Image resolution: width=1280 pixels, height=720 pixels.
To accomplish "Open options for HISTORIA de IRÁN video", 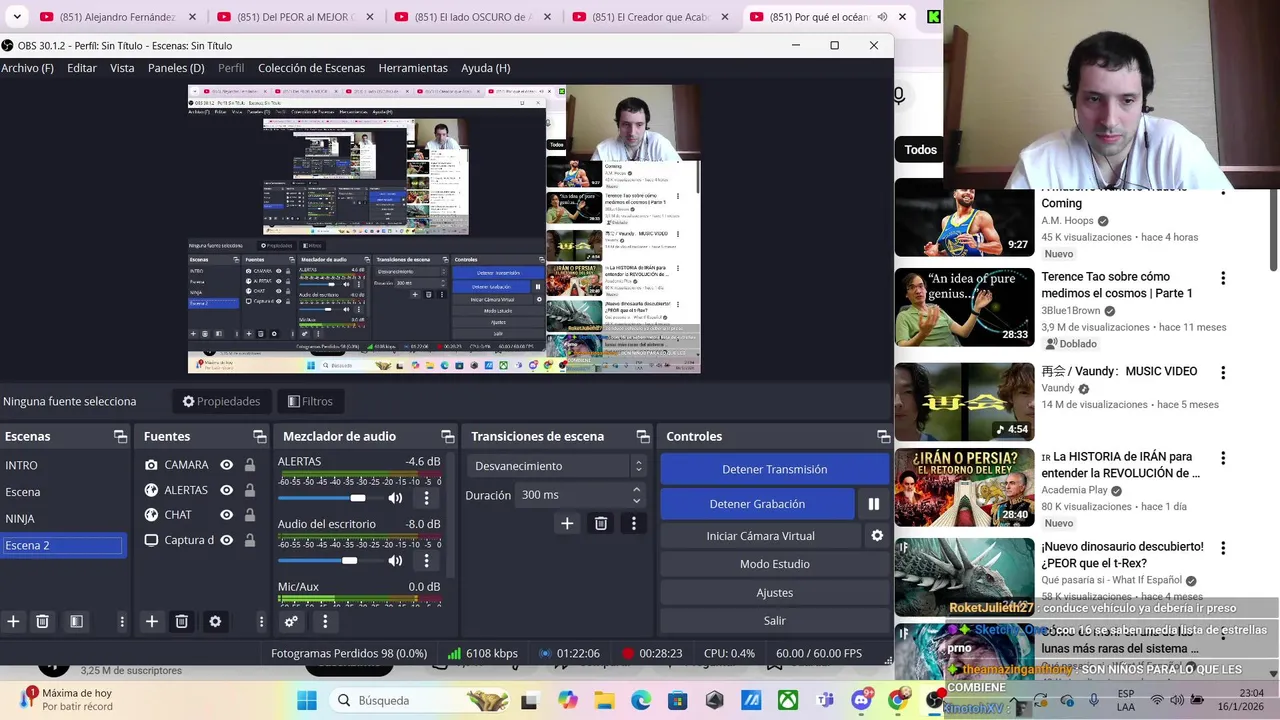I will (1222, 458).
